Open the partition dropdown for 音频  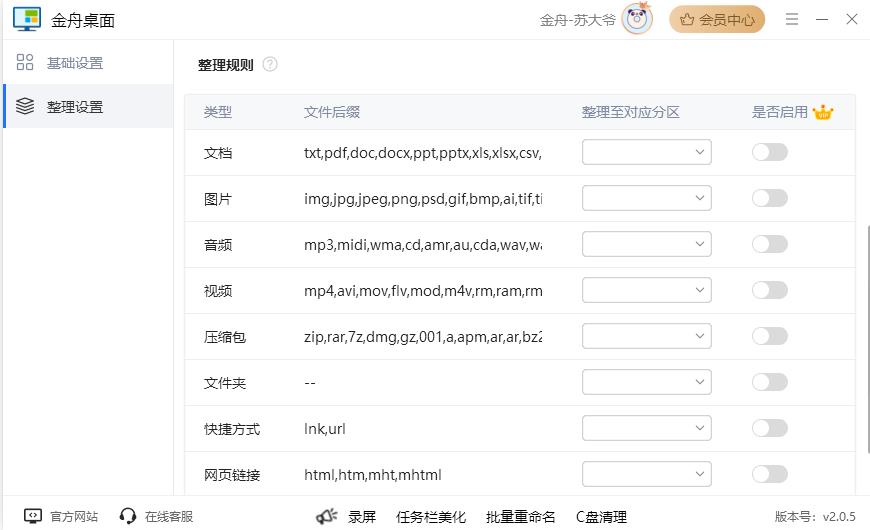(646, 244)
